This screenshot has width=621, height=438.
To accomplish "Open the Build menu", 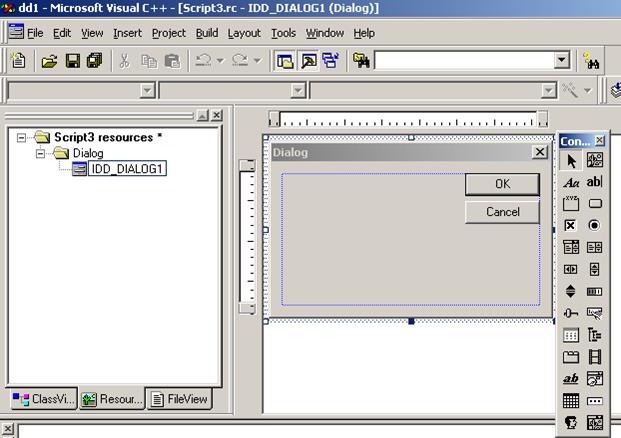I will [207, 33].
